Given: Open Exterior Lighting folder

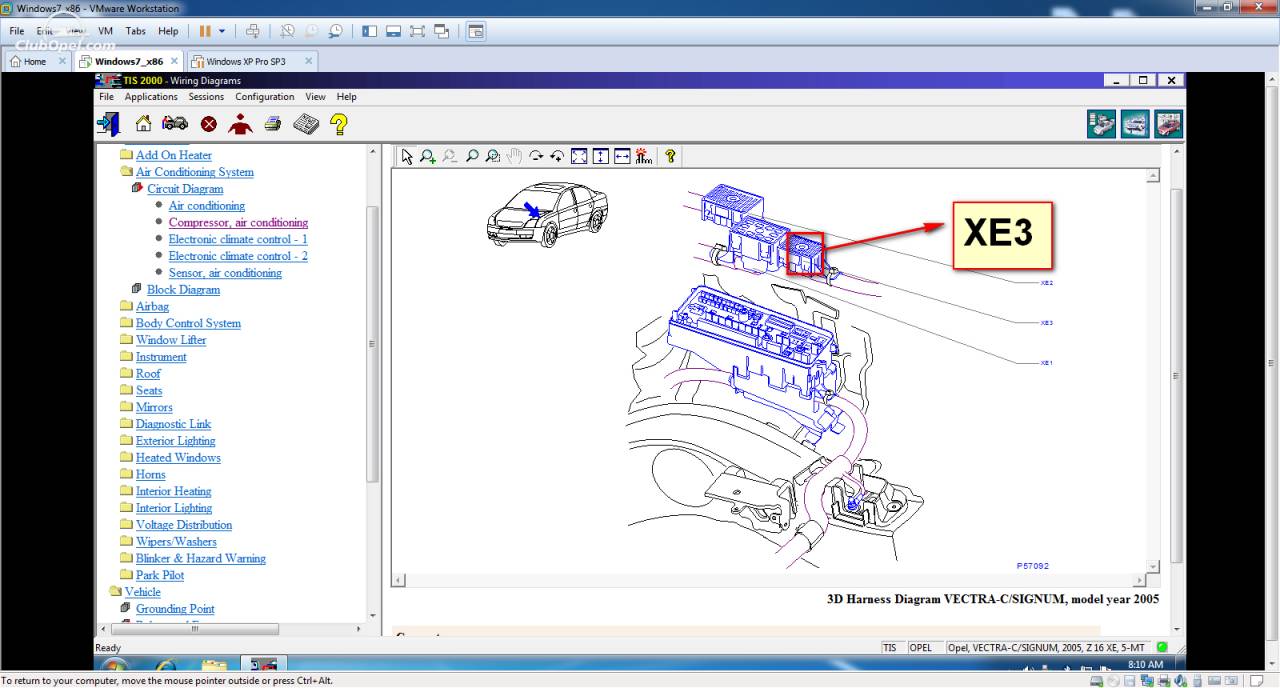Looking at the screenshot, I should coord(175,440).
